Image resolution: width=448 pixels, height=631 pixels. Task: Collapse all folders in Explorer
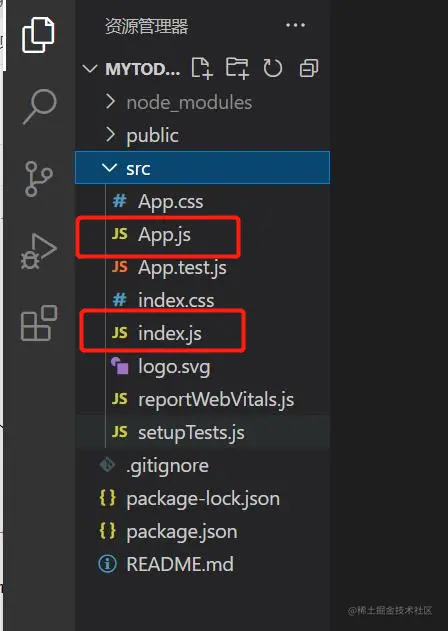click(x=309, y=68)
